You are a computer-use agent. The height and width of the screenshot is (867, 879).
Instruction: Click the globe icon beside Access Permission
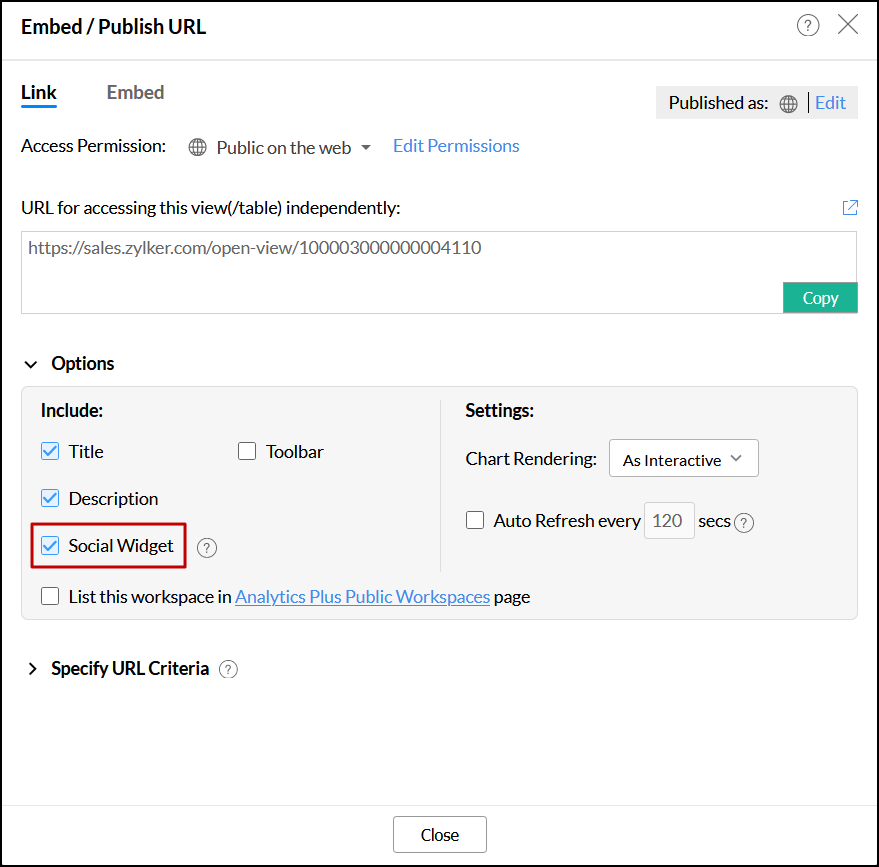[198, 148]
